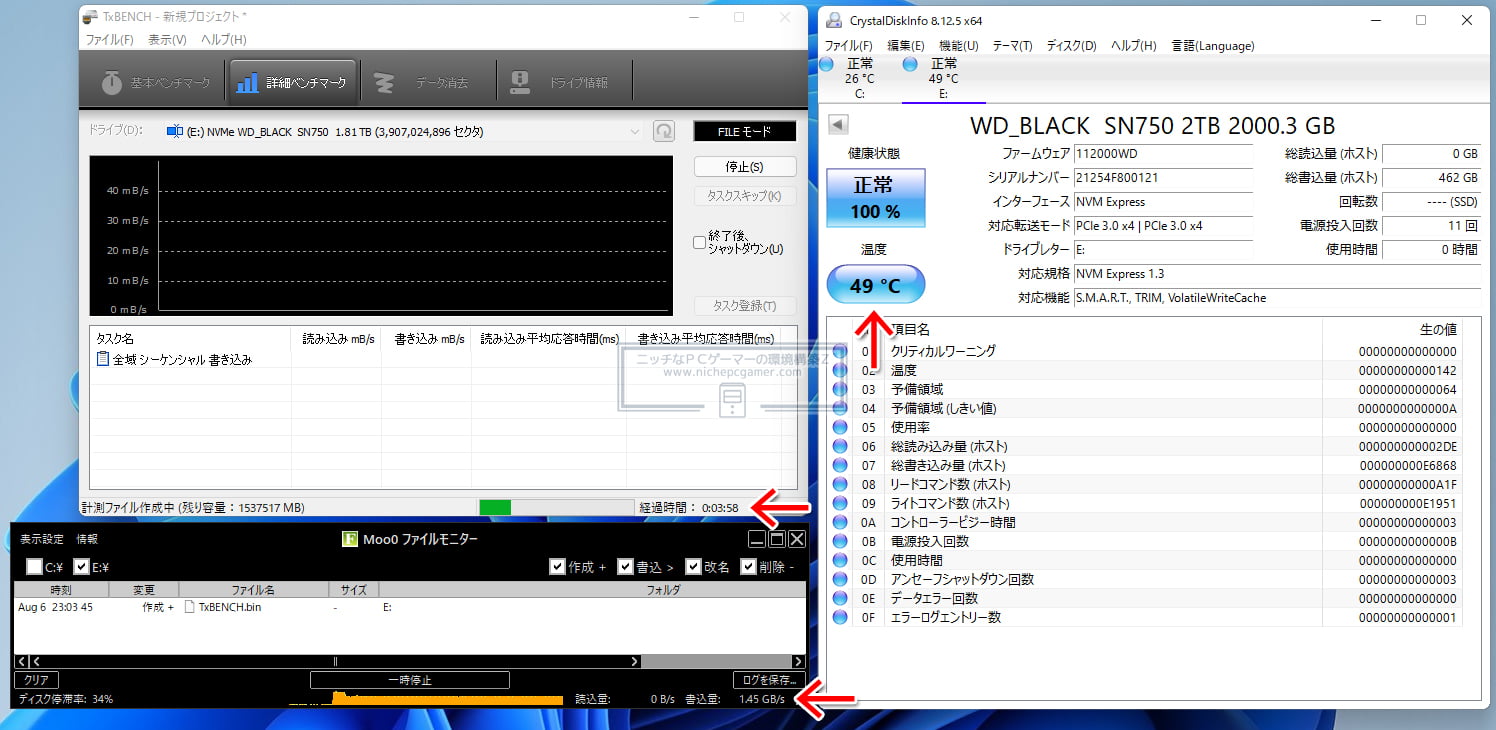Viewport: 1496px width, 730px height.
Task: Open CrystalDiskInfo 機能(U) menu
Action: (x=958, y=46)
